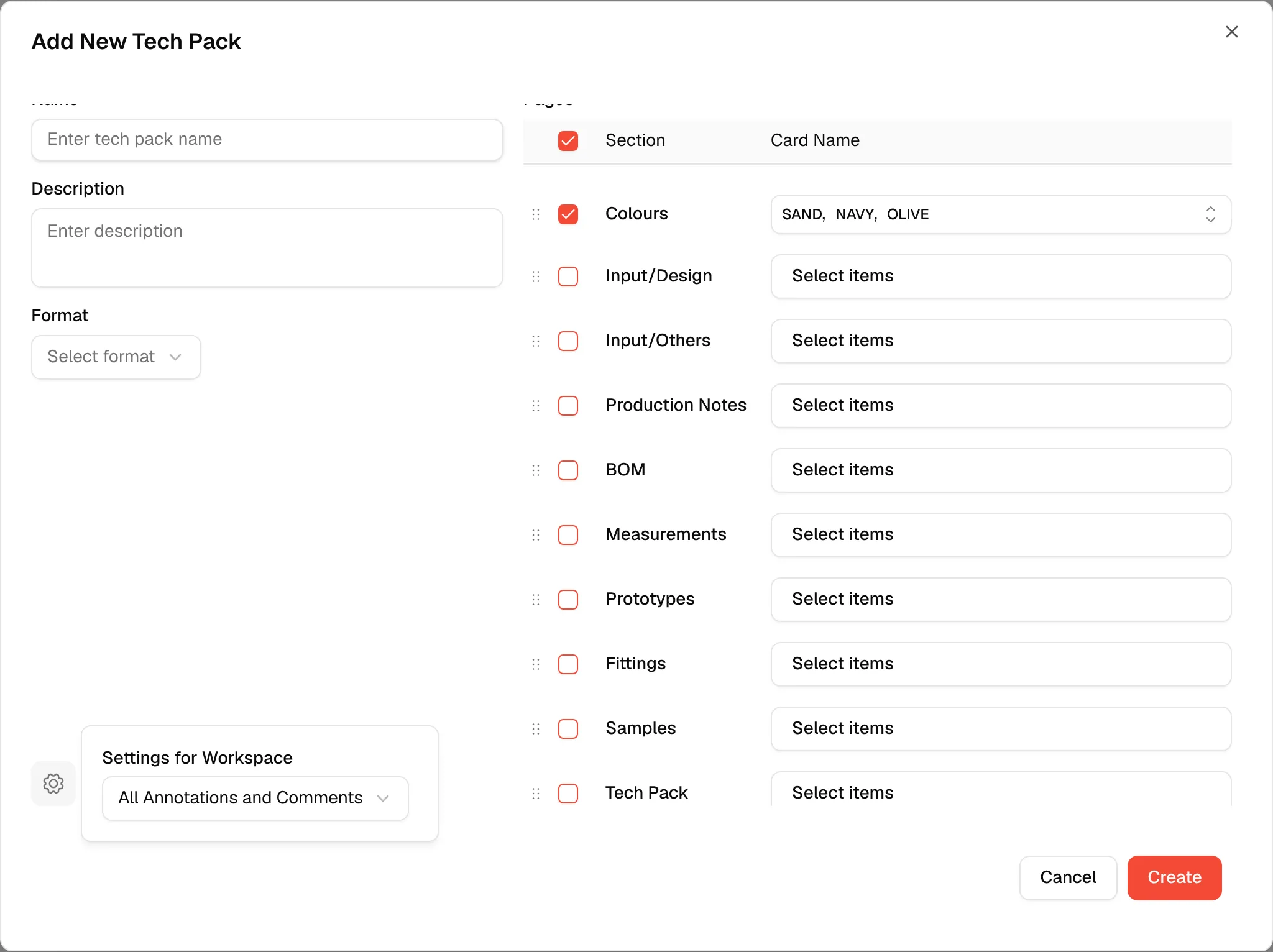Check the Tech Pack section checkbox

568,794
